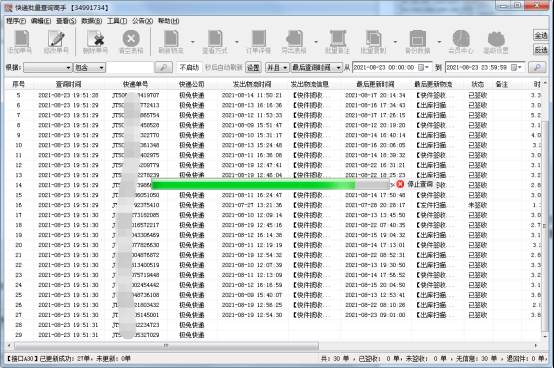This screenshot has height=368, width=554.
Task: Open the 编辑(E) menu
Action: pos(41,21)
